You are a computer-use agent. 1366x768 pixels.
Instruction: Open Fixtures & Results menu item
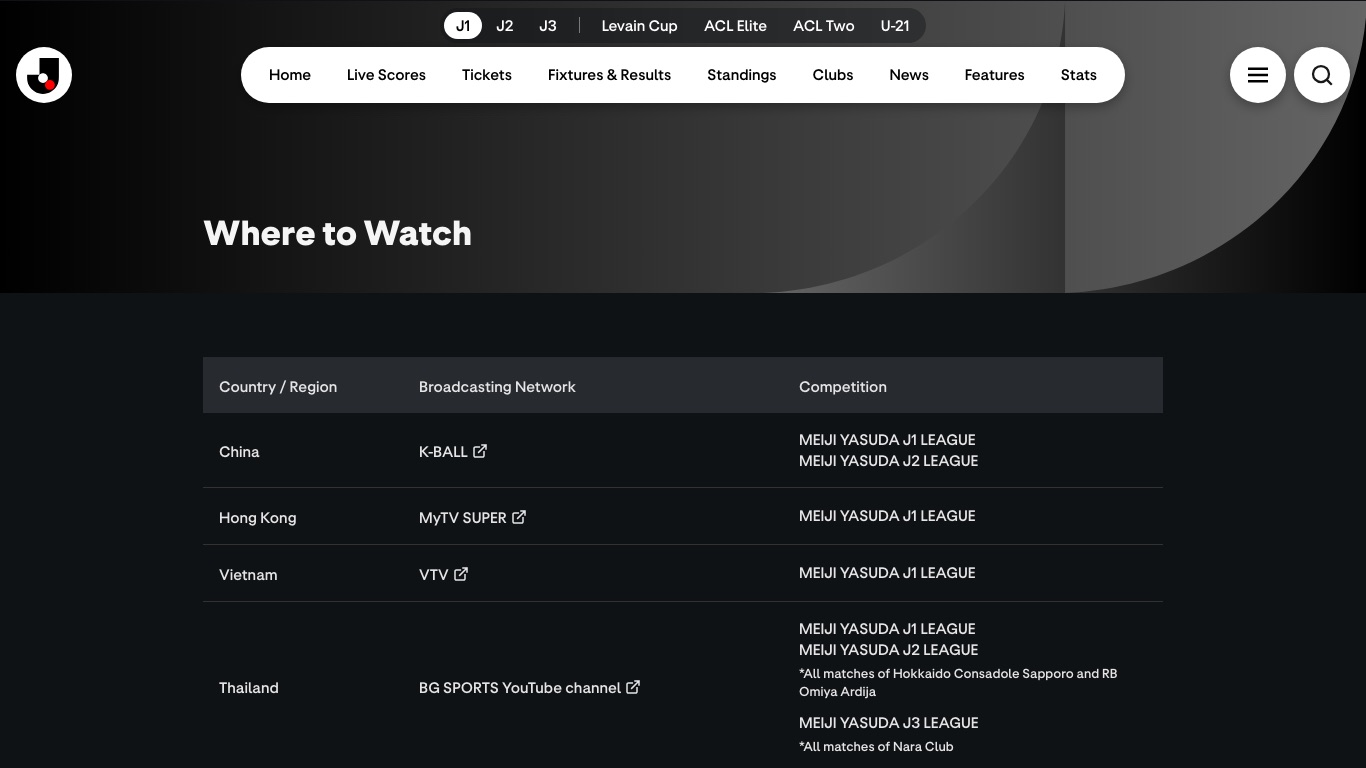609,75
